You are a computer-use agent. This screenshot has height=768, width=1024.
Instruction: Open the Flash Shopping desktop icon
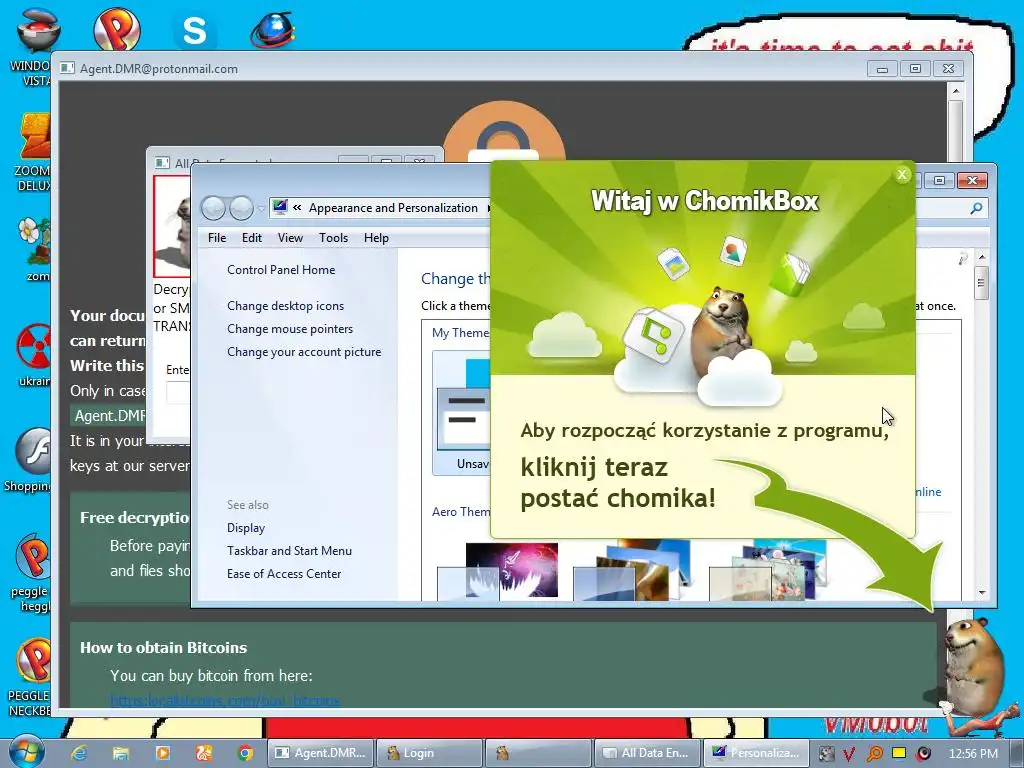27,460
